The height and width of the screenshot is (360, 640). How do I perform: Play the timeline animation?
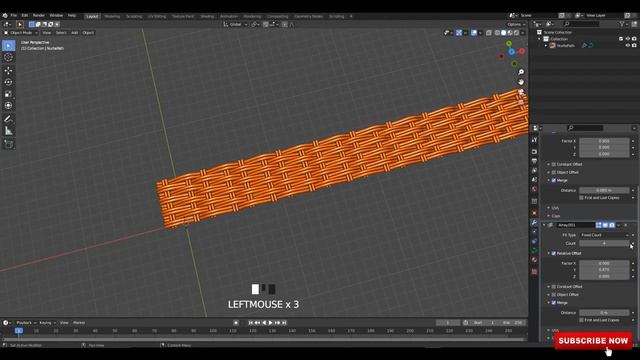[271, 323]
